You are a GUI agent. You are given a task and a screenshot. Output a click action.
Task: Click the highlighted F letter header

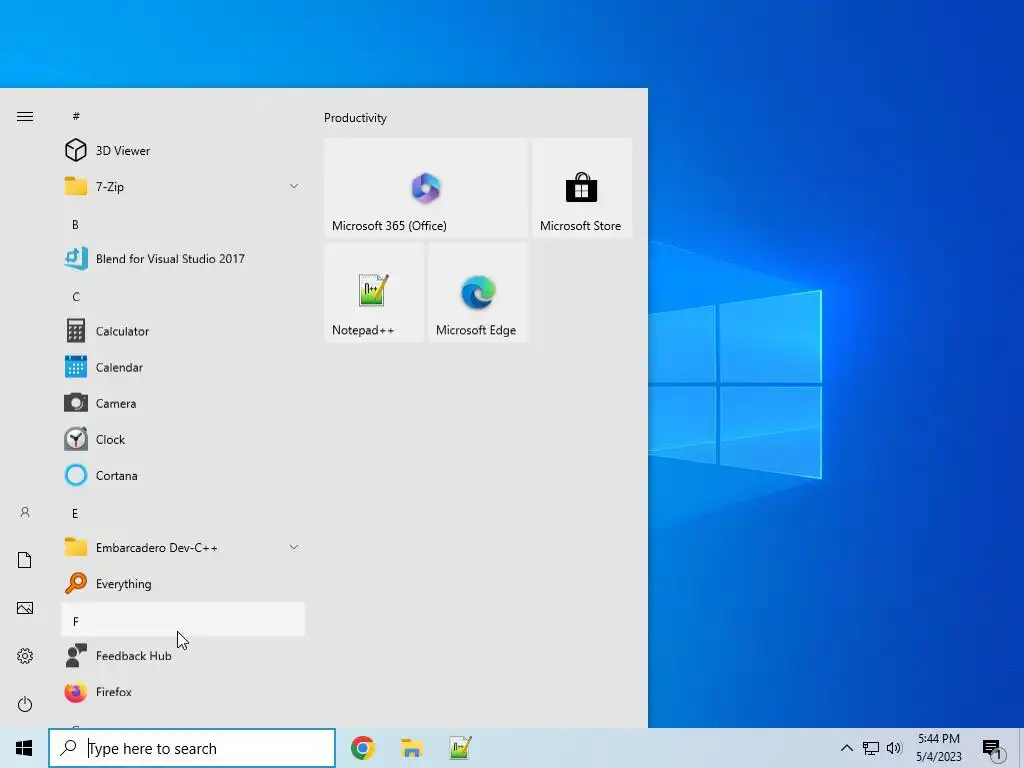tap(183, 620)
